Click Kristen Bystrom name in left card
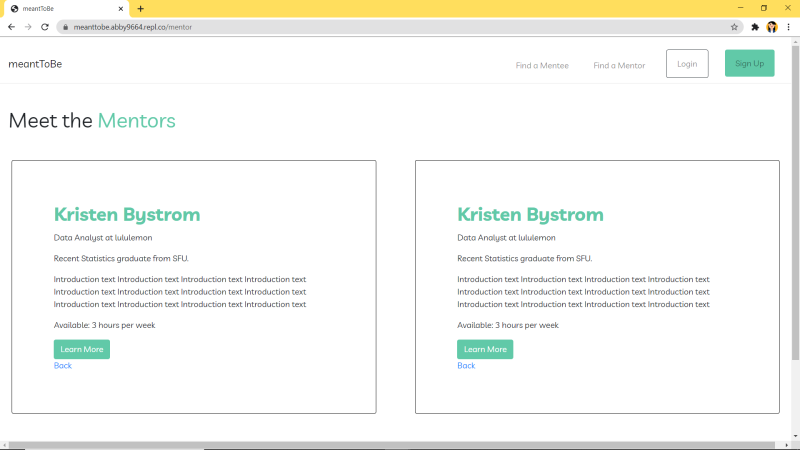The width and height of the screenshot is (800, 450). tap(127, 215)
